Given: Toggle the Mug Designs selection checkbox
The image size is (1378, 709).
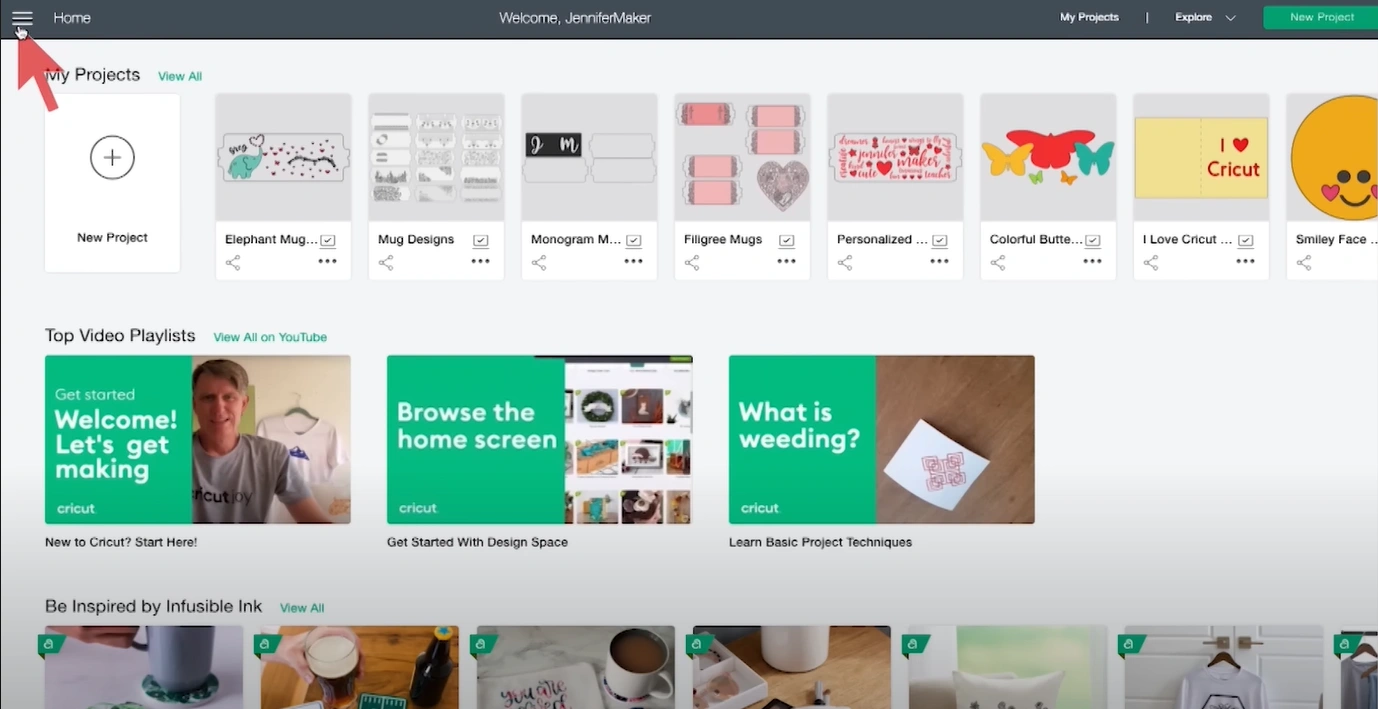Looking at the screenshot, I should pyautogui.click(x=481, y=240).
